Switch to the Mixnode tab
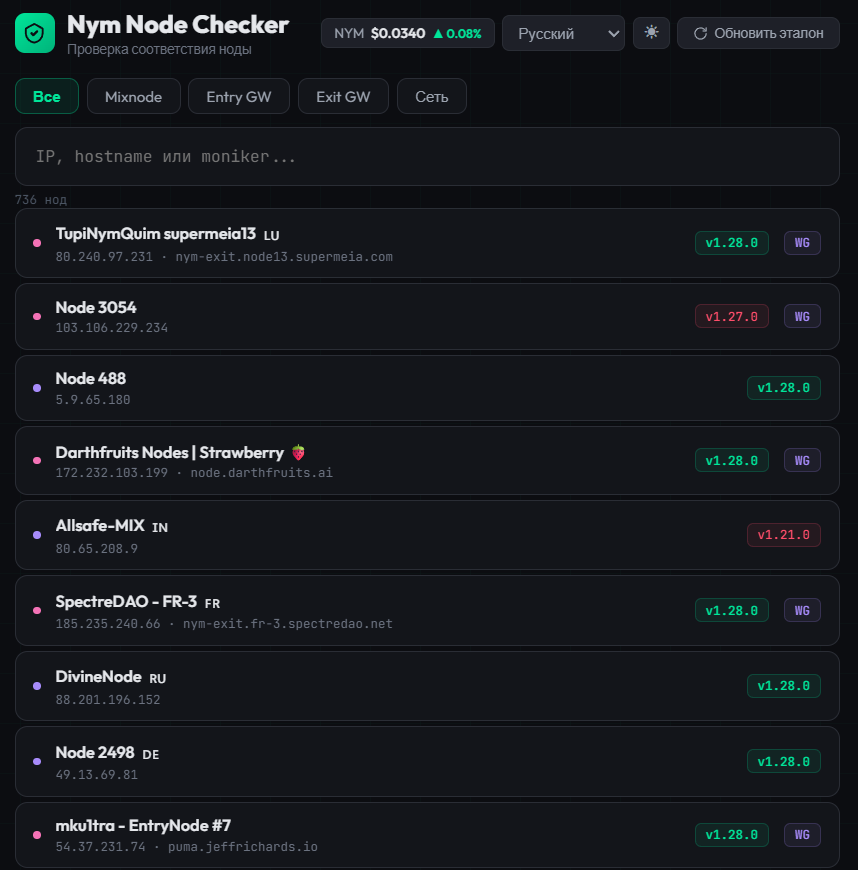The width and height of the screenshot is (858, 870). click(134, 97)
